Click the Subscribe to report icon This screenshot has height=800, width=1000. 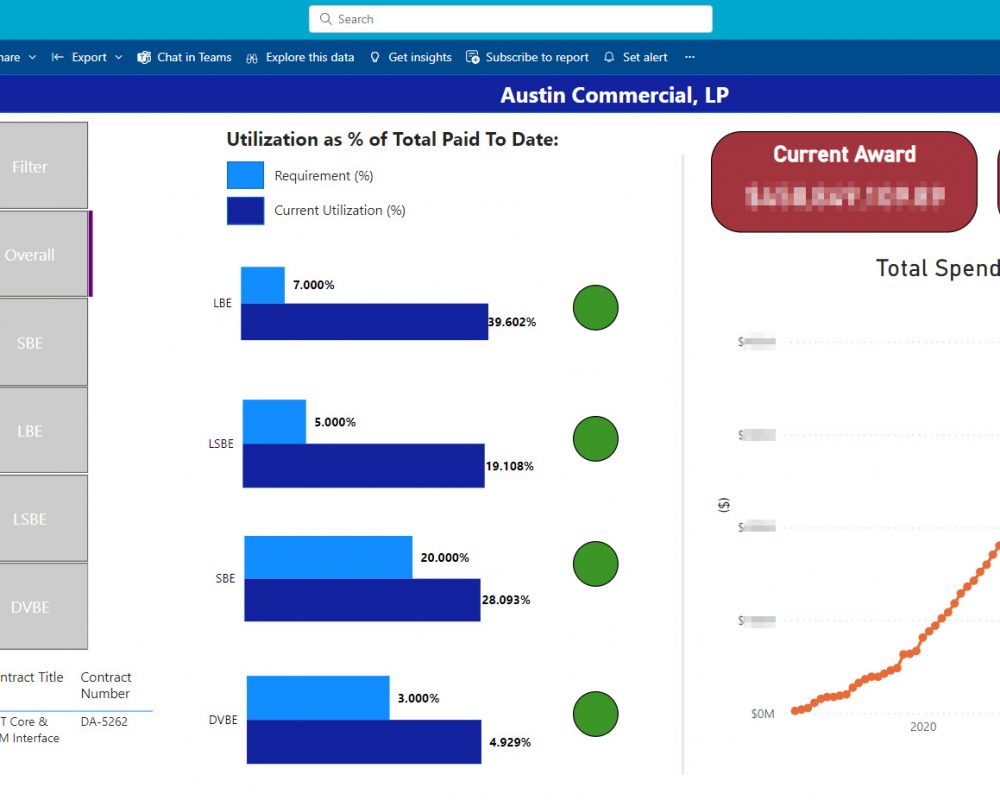point(473,57)
